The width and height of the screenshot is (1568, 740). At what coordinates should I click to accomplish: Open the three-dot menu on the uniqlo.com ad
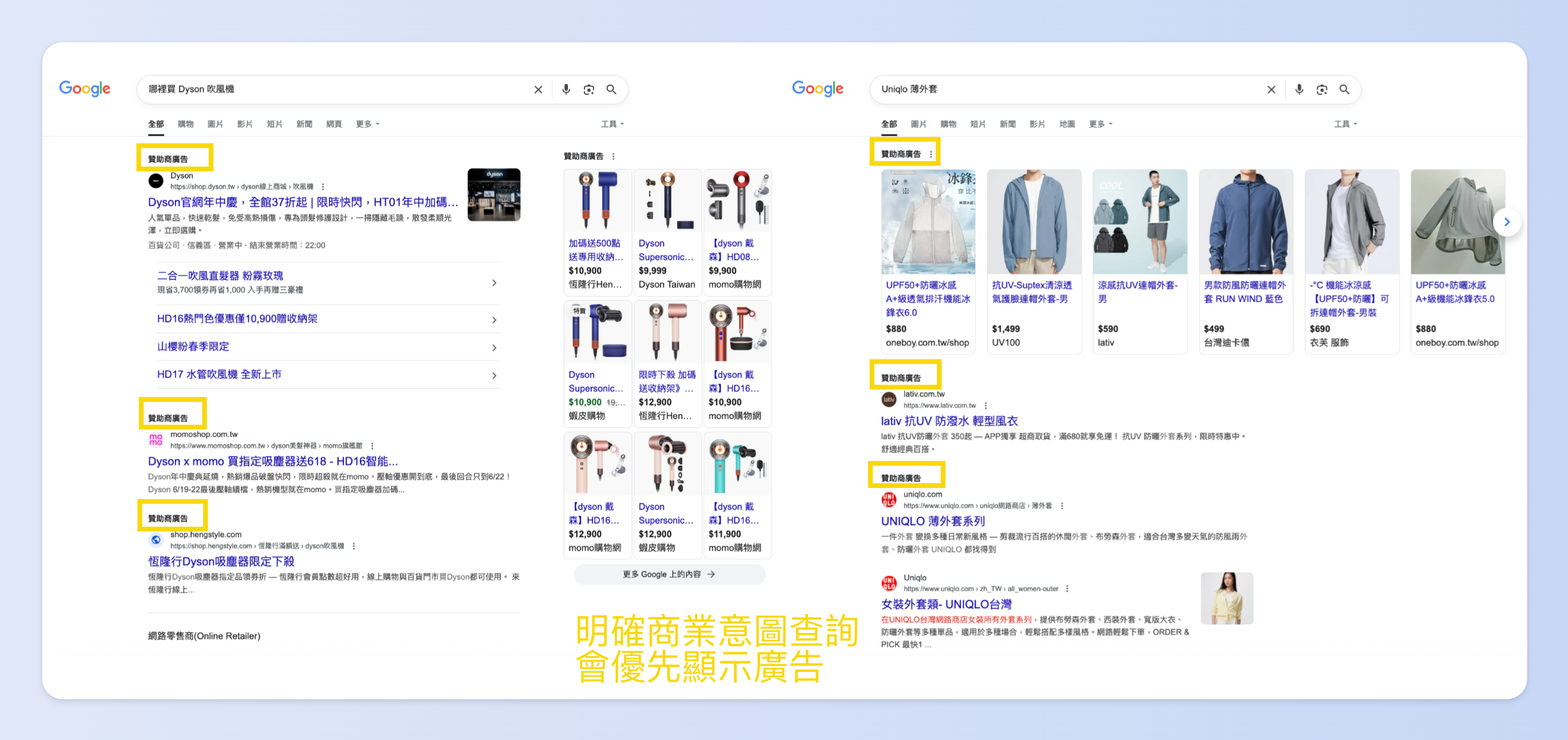pos(1062,506)
